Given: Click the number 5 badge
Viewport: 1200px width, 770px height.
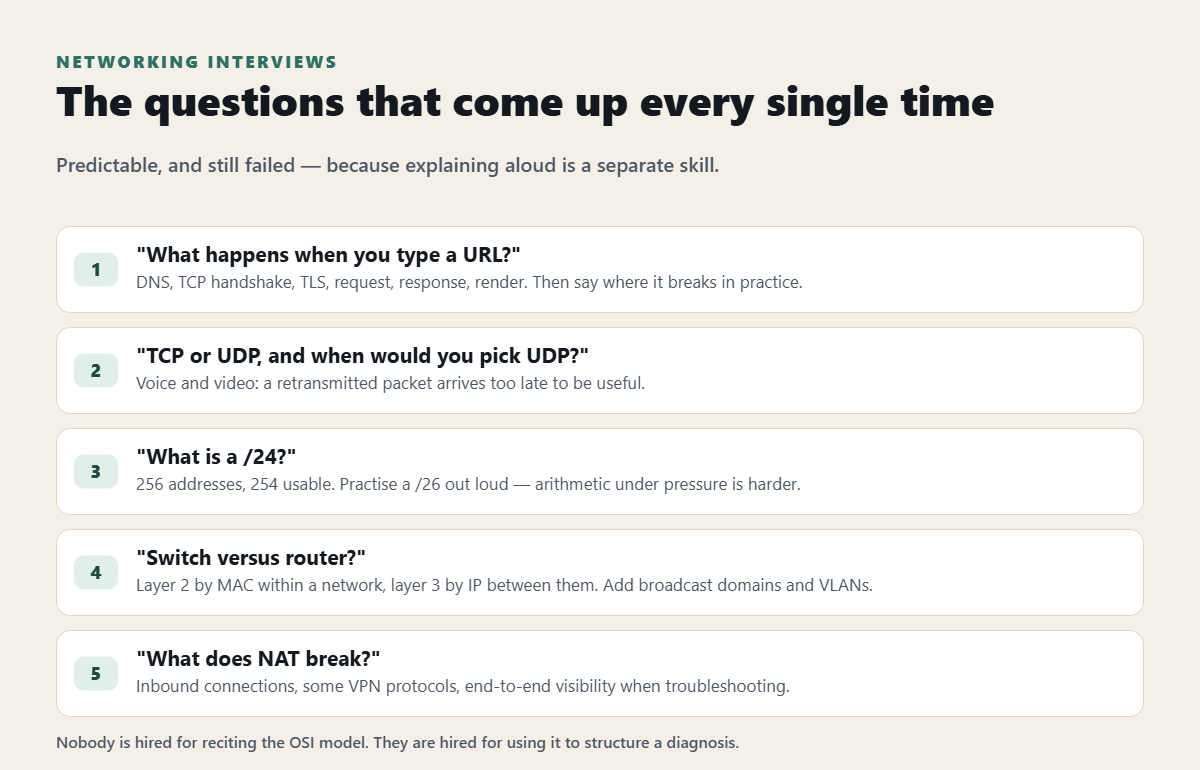Looking at the screenshot, I should (x=96, y=674).
